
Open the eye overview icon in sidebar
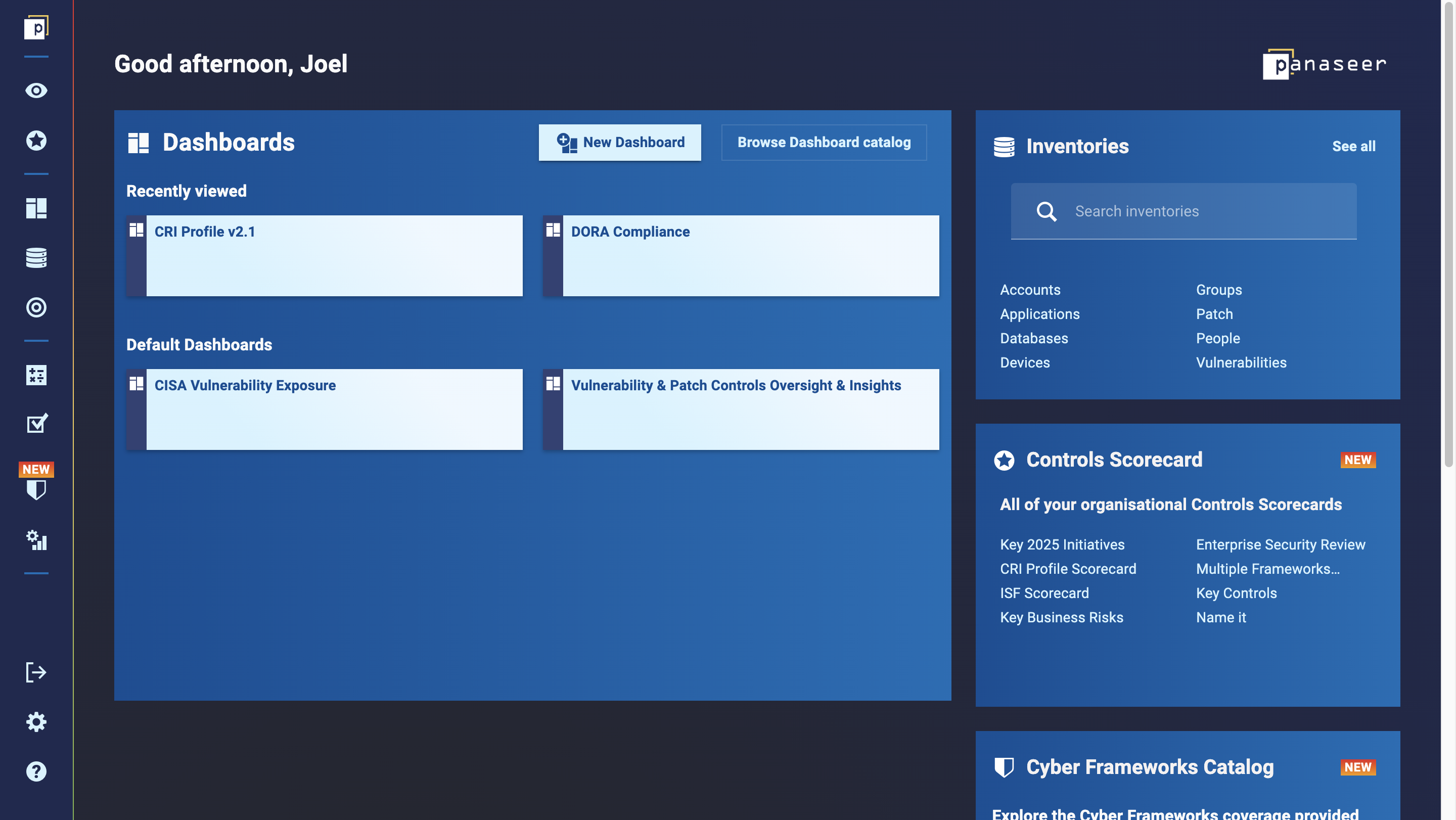pos(36,90)
